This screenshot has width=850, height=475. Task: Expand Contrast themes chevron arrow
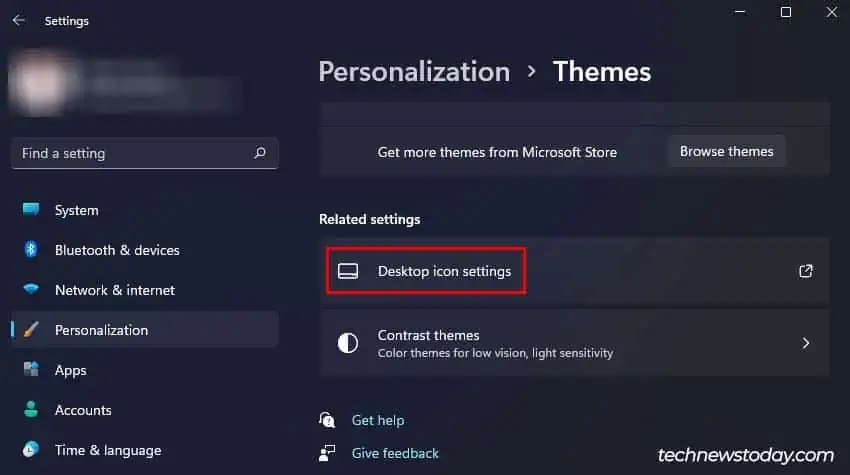click(x=806, y=343)
